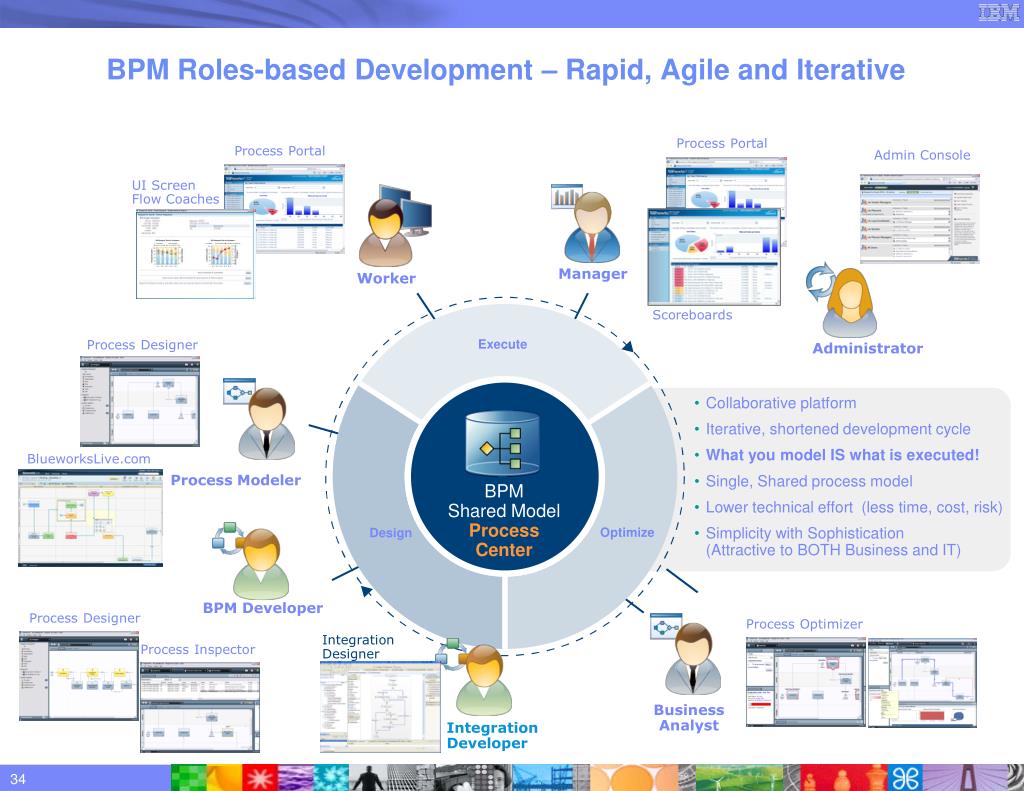Click the flow diagram icon beside Business Analyst
The image size is (1024, 791).
point(666,626)
